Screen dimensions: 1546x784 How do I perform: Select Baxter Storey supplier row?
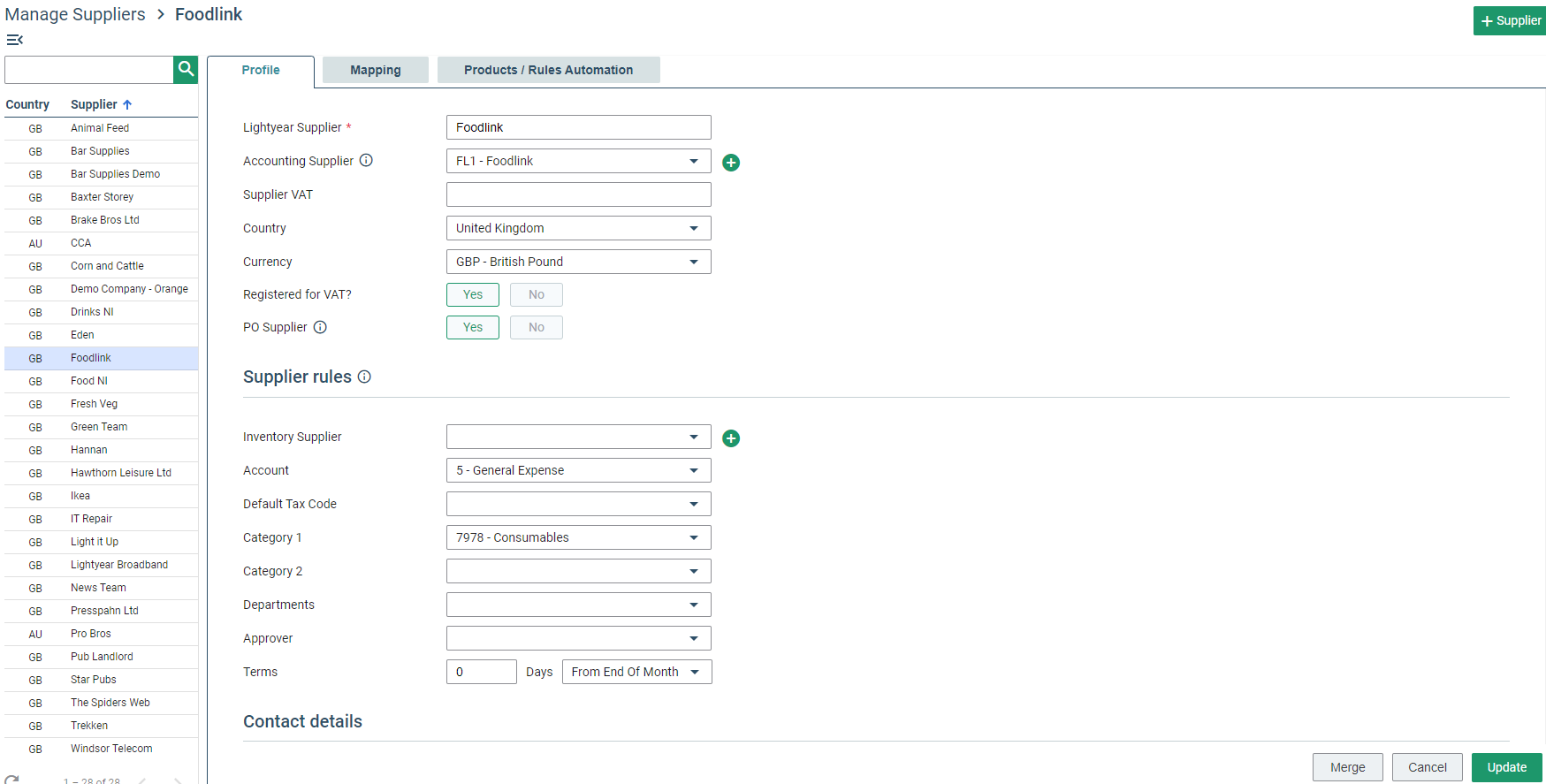point(102,197)
